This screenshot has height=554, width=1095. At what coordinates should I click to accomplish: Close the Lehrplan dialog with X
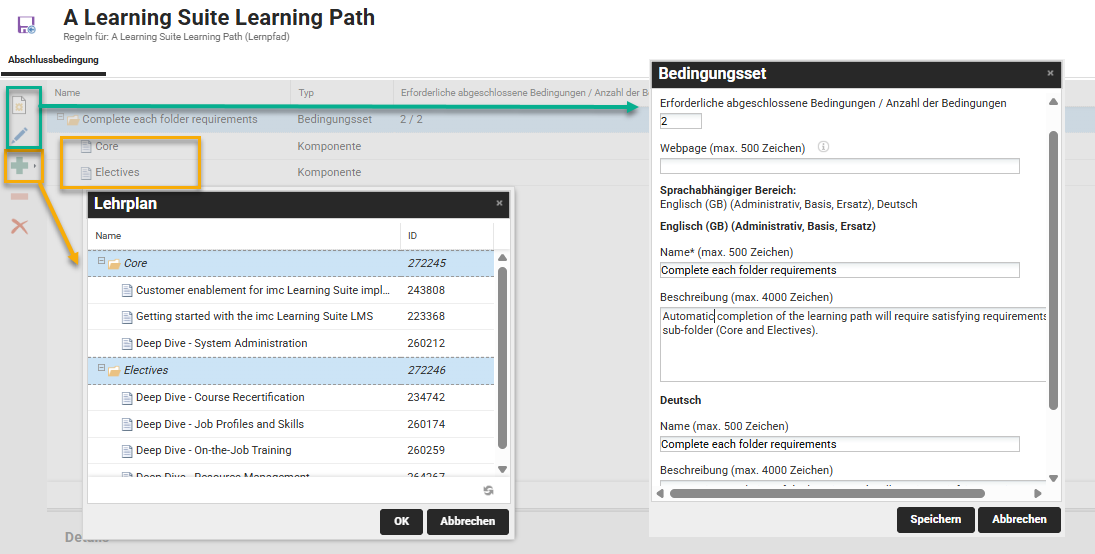(x=500, y=203)
